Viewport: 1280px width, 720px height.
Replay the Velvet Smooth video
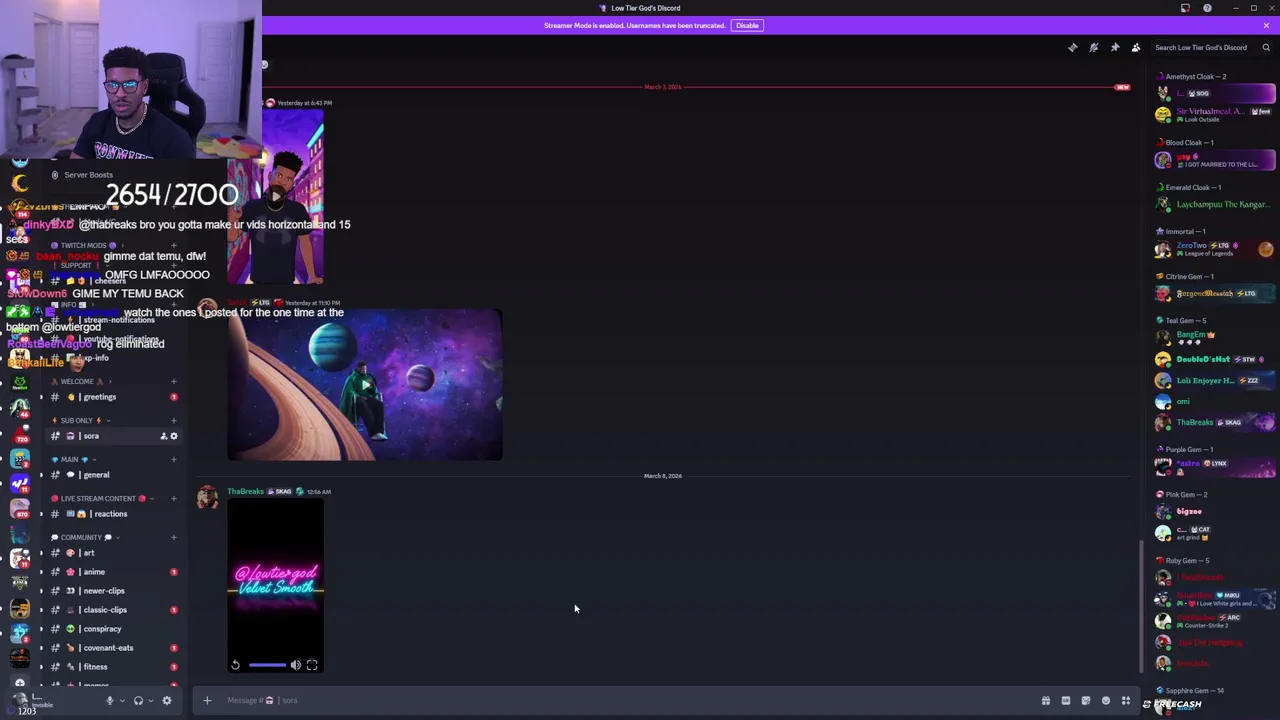tap(235, 665)
